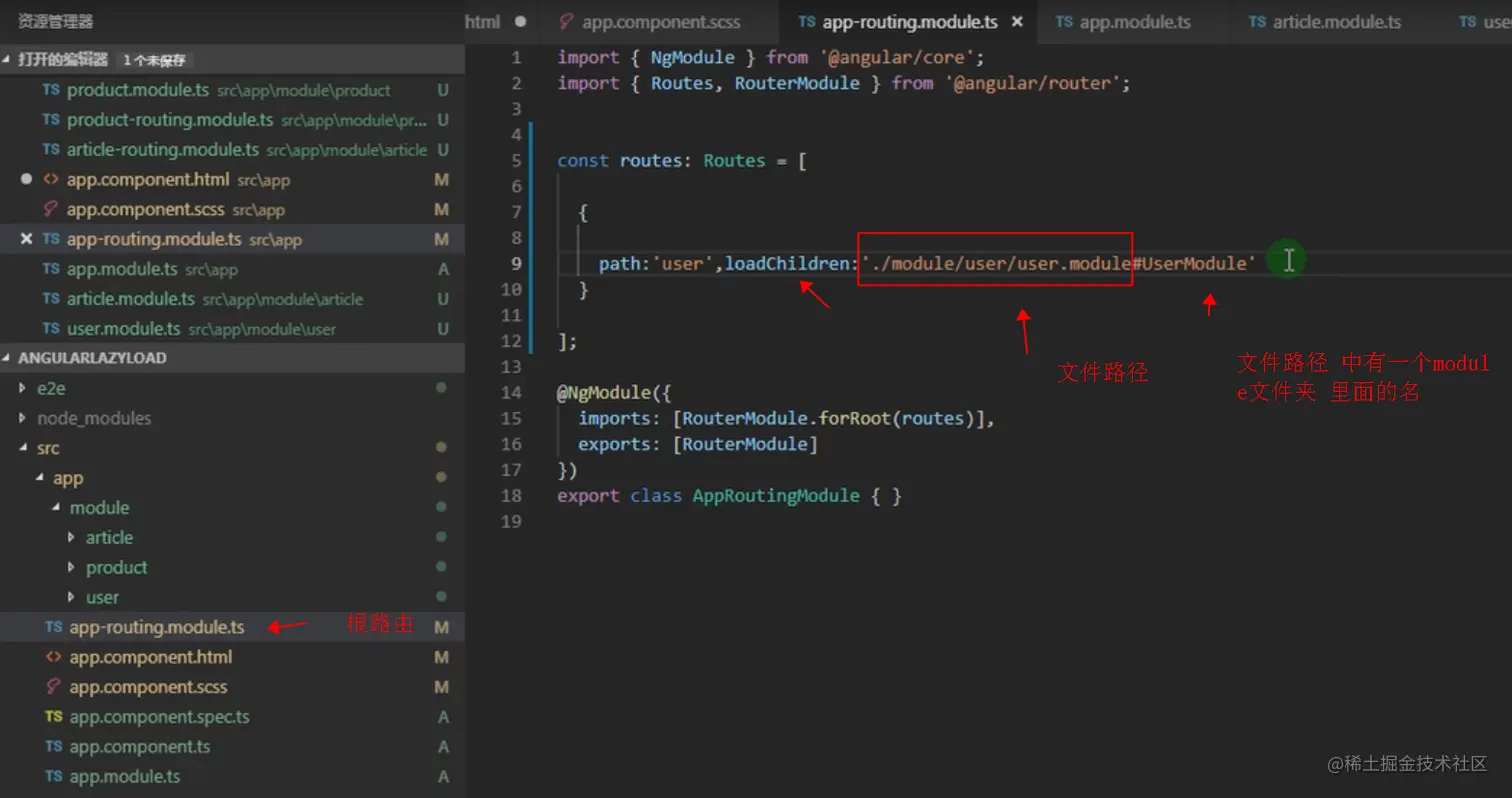
Task: Click the X icon beside app-routing.module.ts in open editors
Action: coord(27,239)
